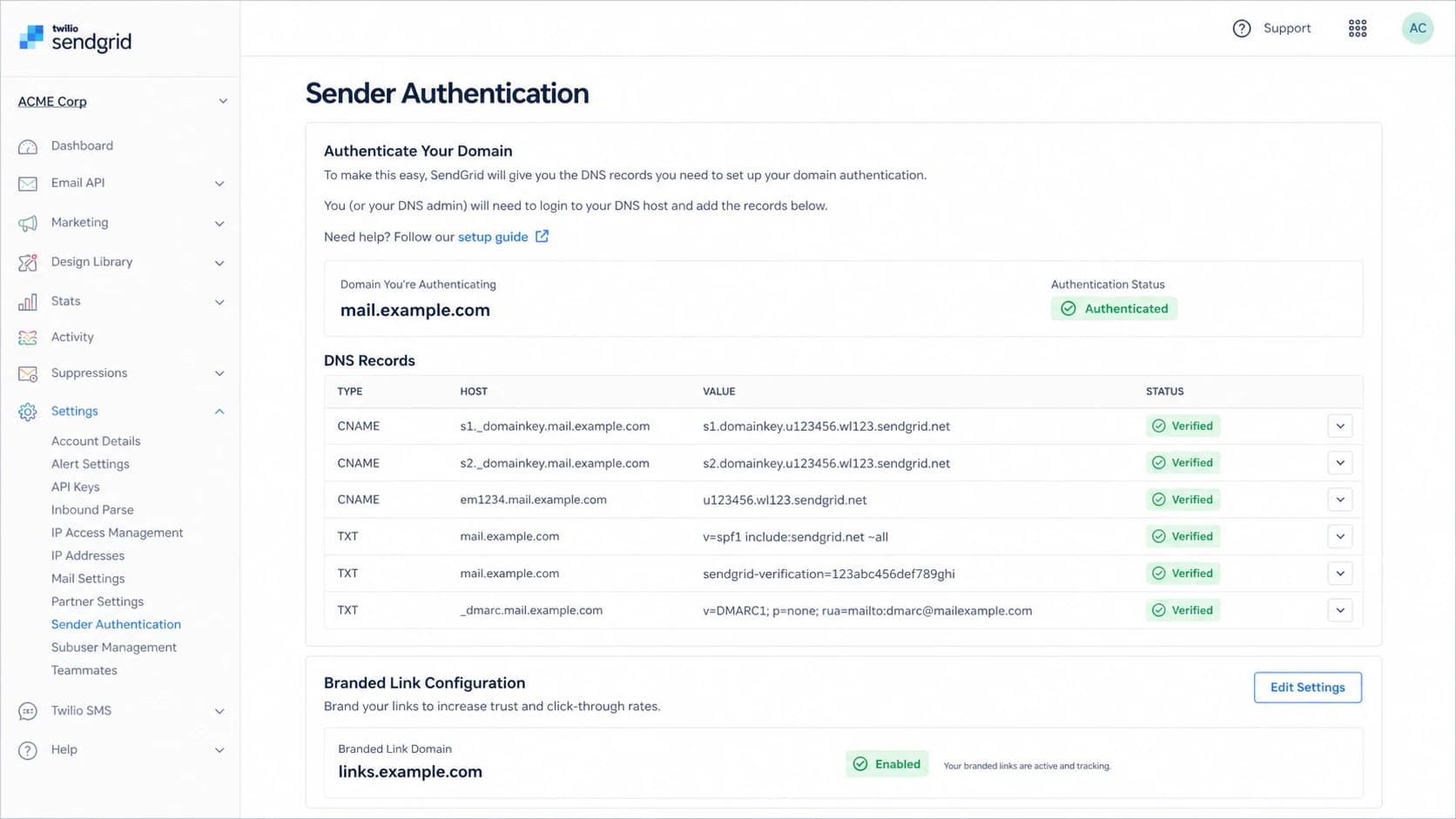
Task: Open Partner Settings
Action: (98, 601)
